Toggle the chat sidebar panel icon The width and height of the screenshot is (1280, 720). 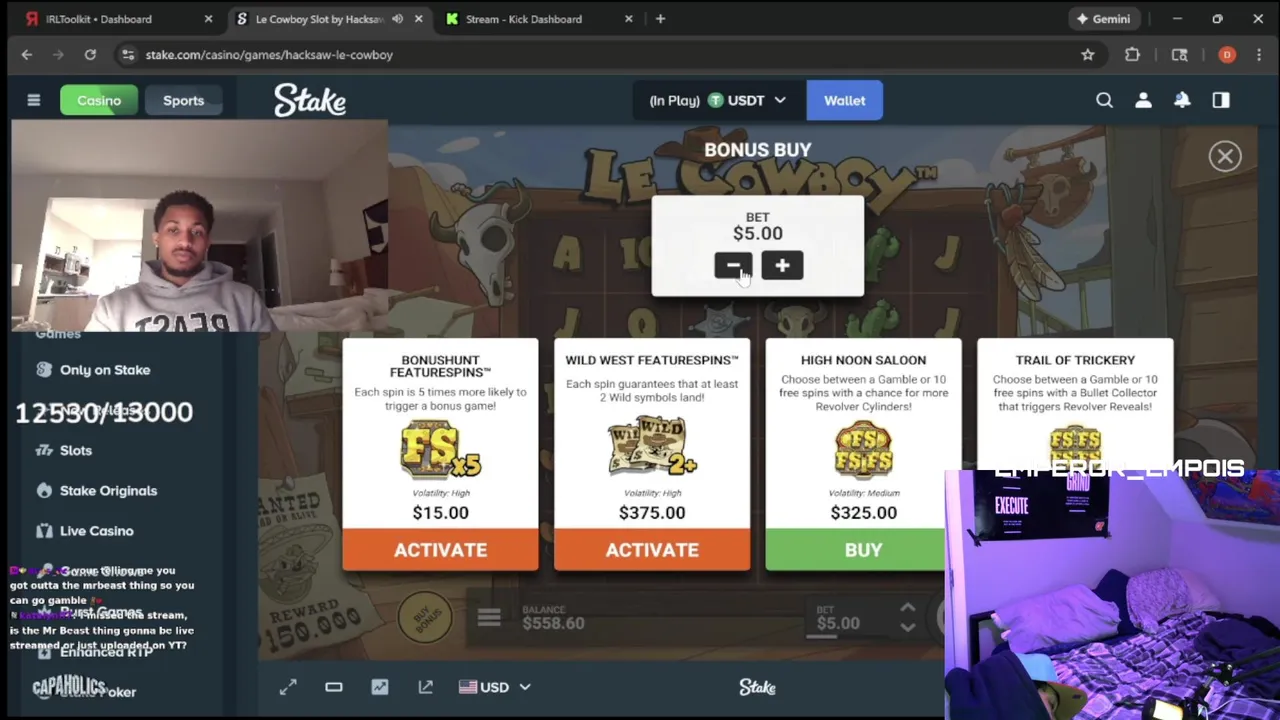(1221, 100)
